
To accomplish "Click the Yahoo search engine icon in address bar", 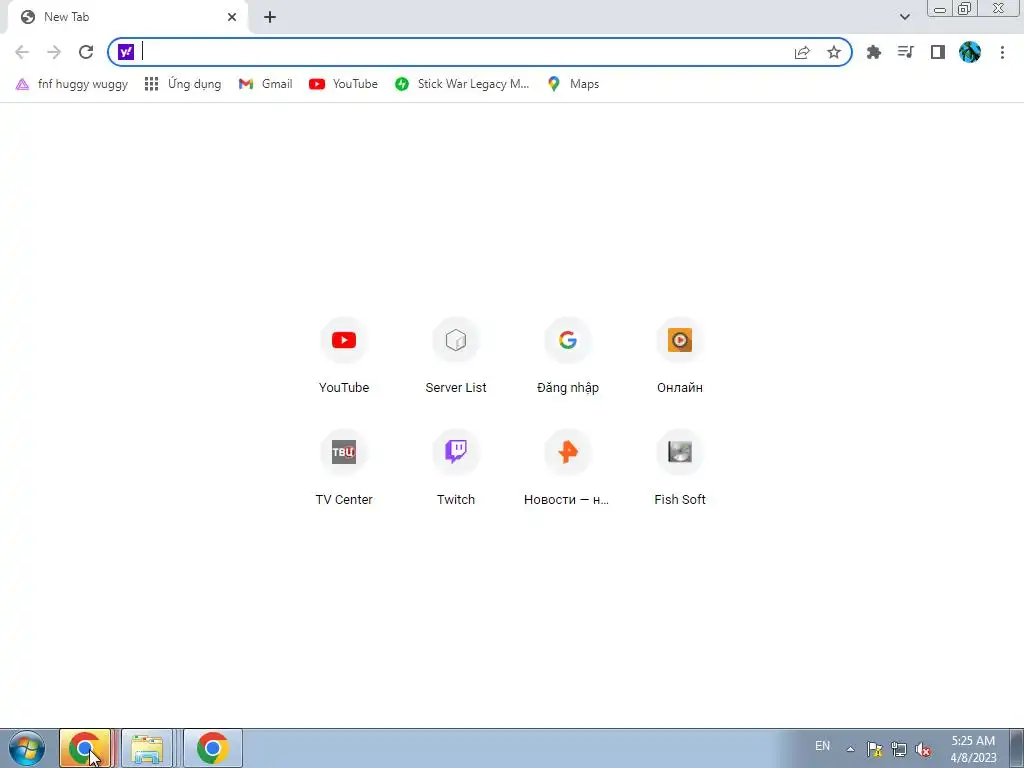I will (x=126, y=52).
